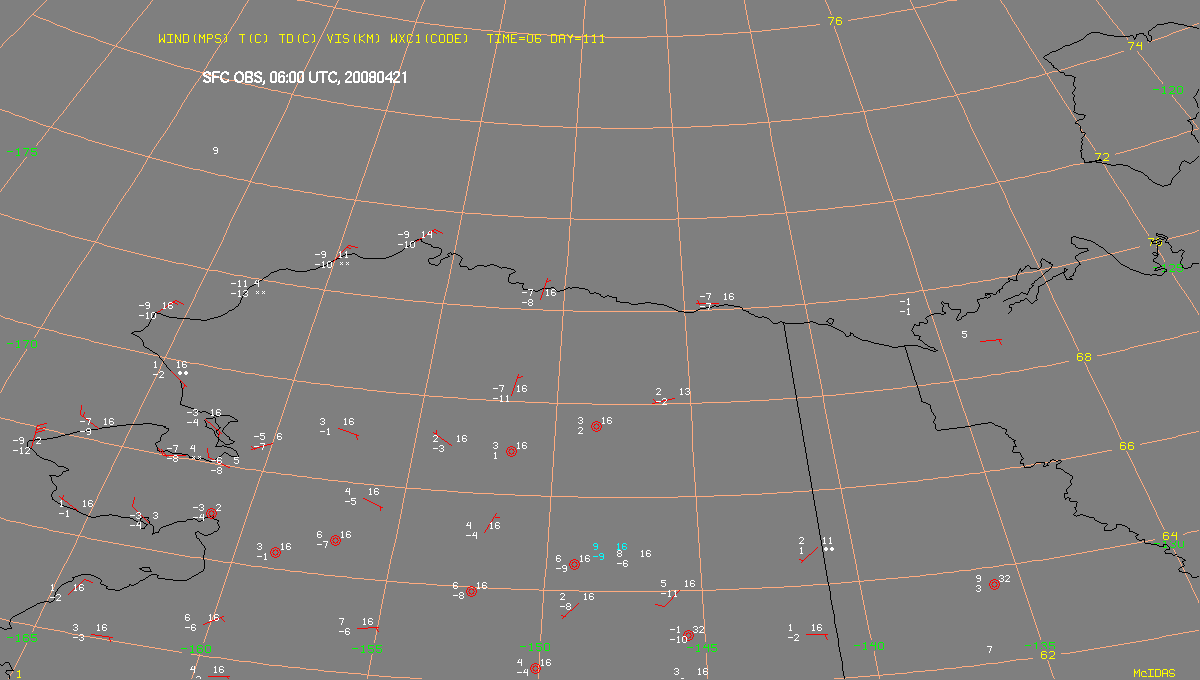Image resolution: width=1200 pixels, height=680 pixels.
Task: Click the wind barb at the 2/-8 station
Action: [x=569, y=610]
